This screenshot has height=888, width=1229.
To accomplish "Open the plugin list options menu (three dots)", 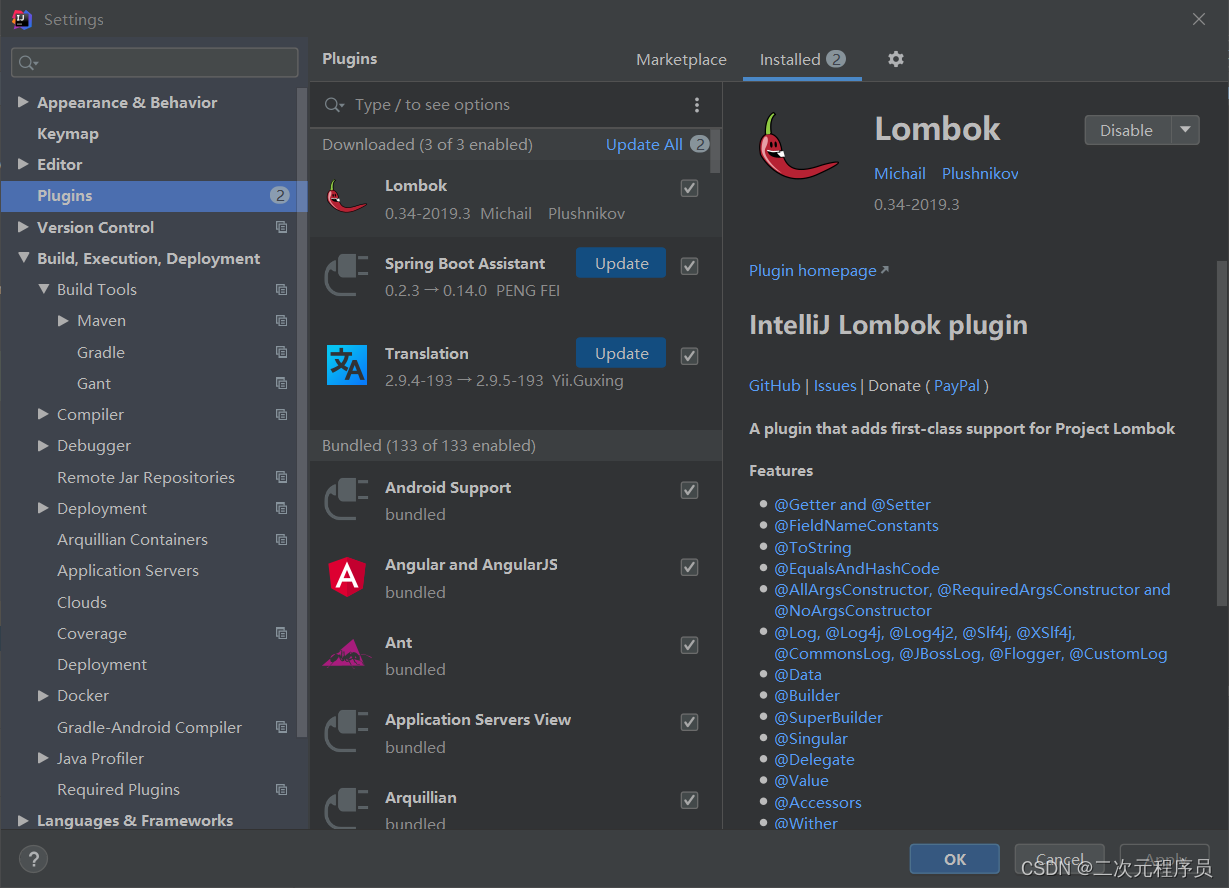I will [697, 105].
